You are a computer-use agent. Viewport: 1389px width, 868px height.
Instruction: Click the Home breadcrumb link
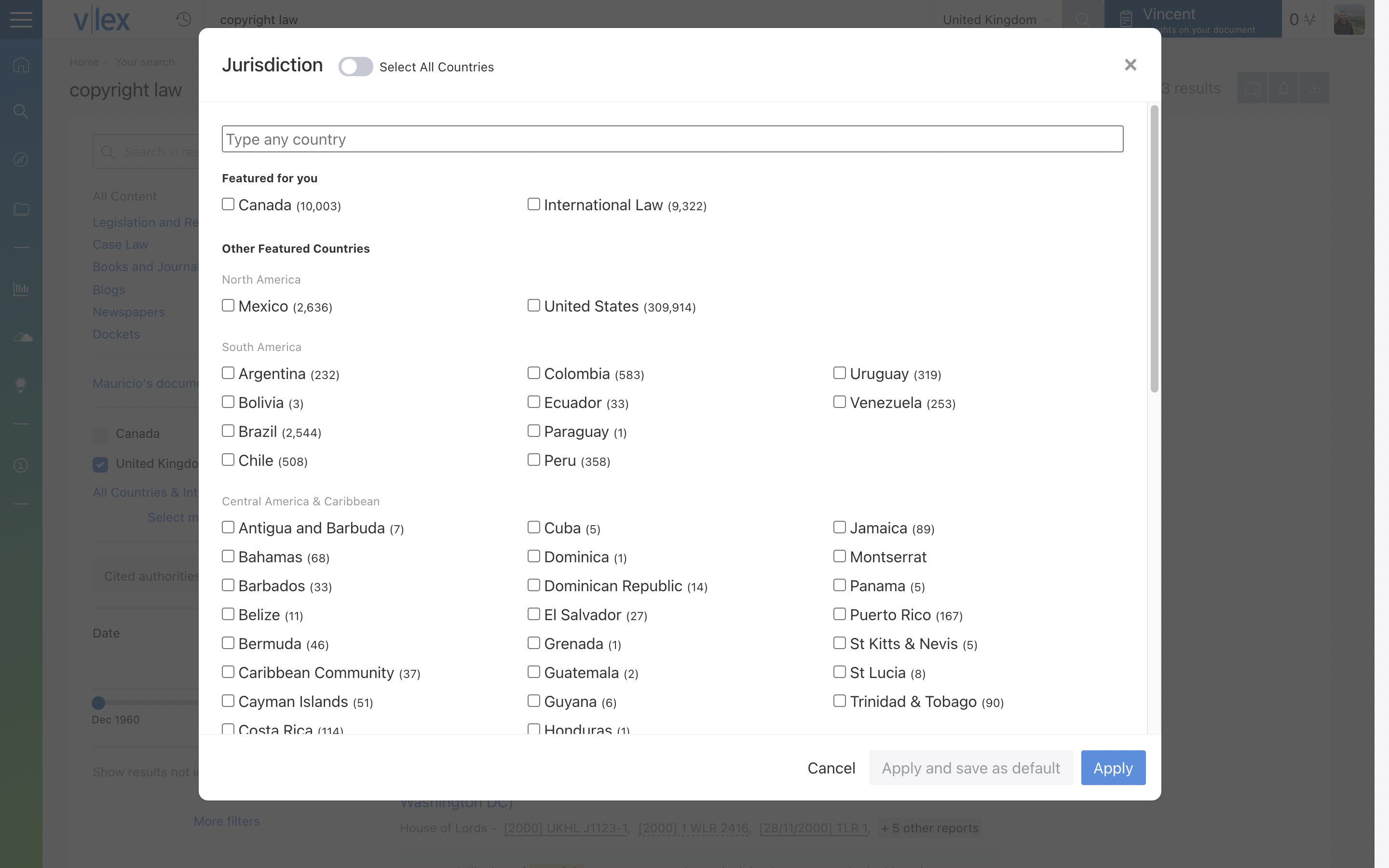coord(84,62)
